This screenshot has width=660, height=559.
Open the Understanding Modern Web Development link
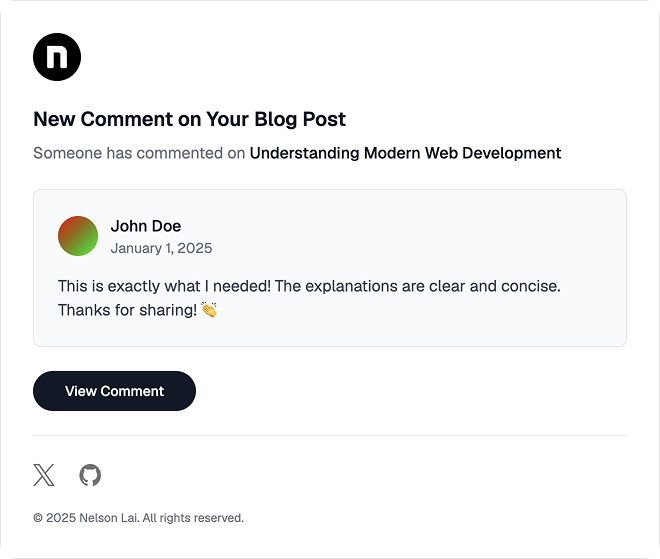tap(405, 153)
